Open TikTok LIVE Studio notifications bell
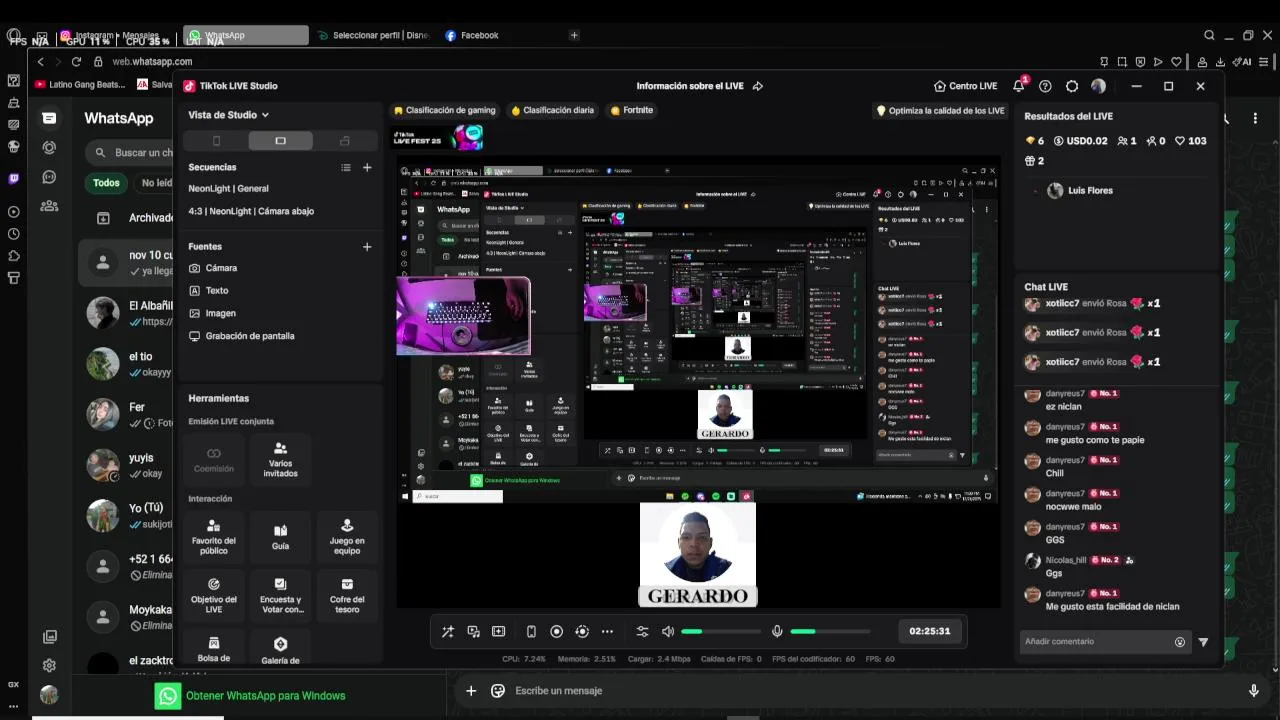Viewport: 1280px width, 720px height. (x=1018, y=86)
